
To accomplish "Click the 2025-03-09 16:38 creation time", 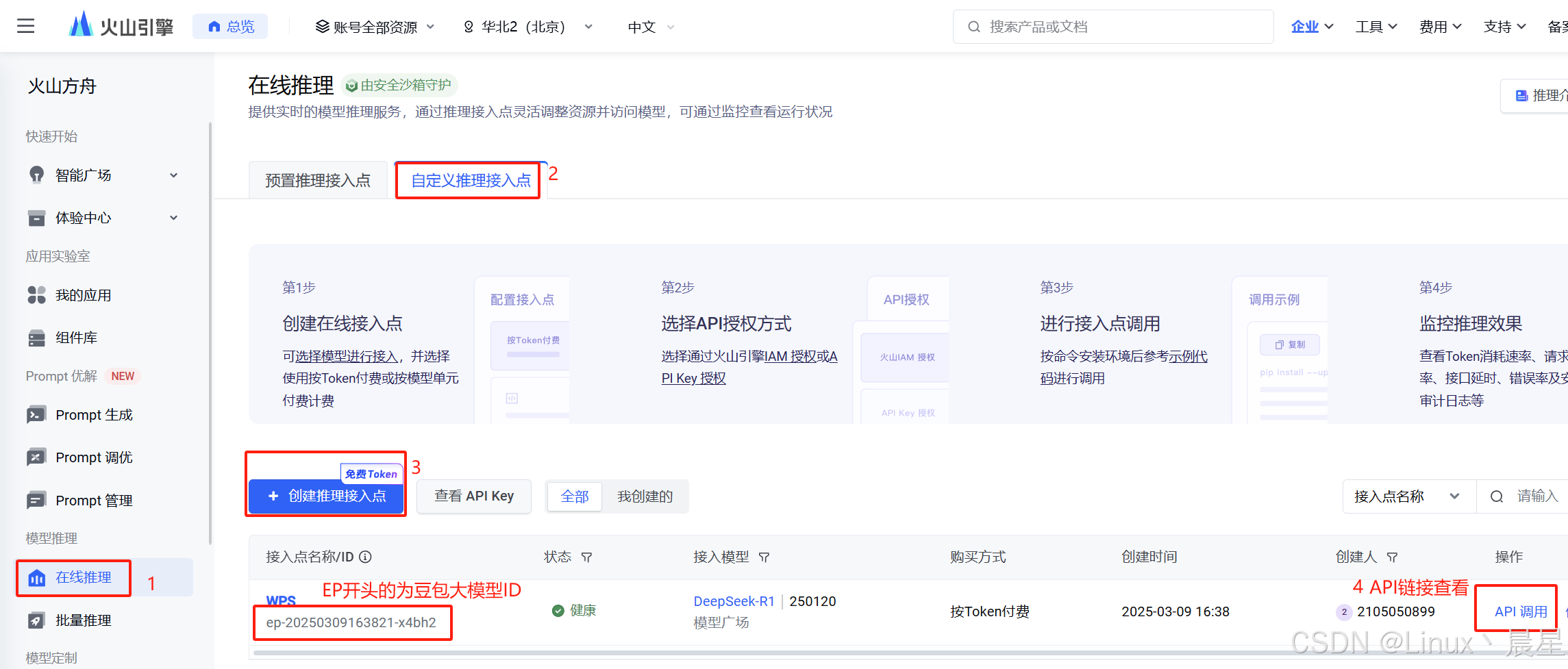I will 1175,611.
